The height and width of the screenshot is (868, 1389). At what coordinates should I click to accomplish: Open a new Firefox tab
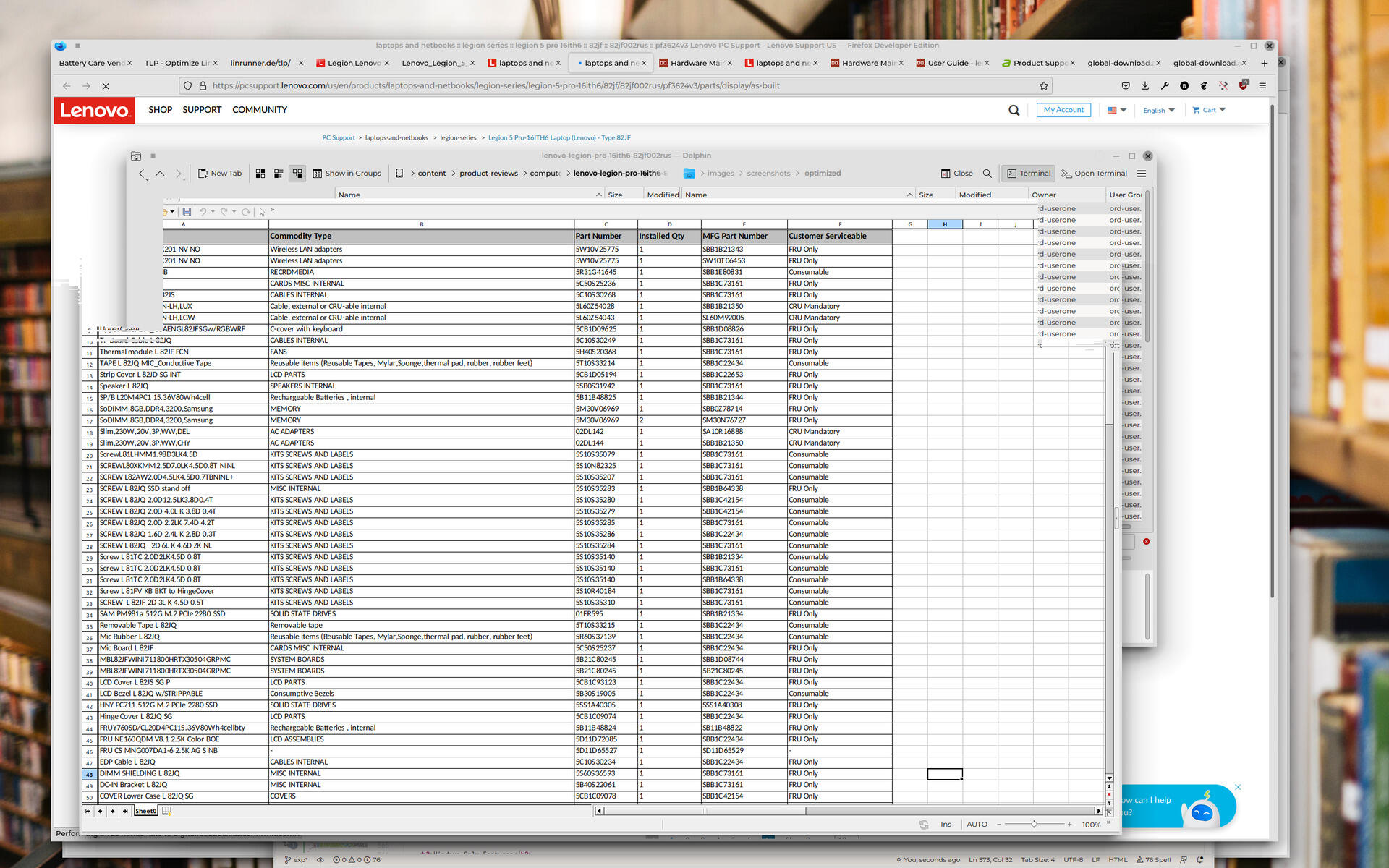pos(1264,64)
